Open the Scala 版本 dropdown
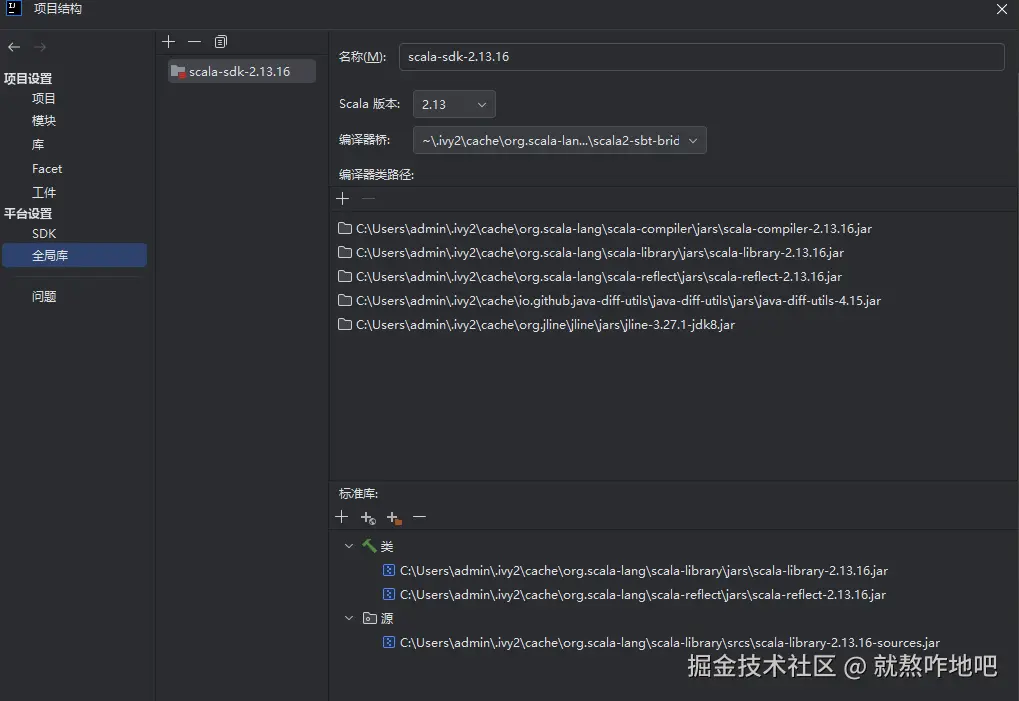 pos(480,104)
